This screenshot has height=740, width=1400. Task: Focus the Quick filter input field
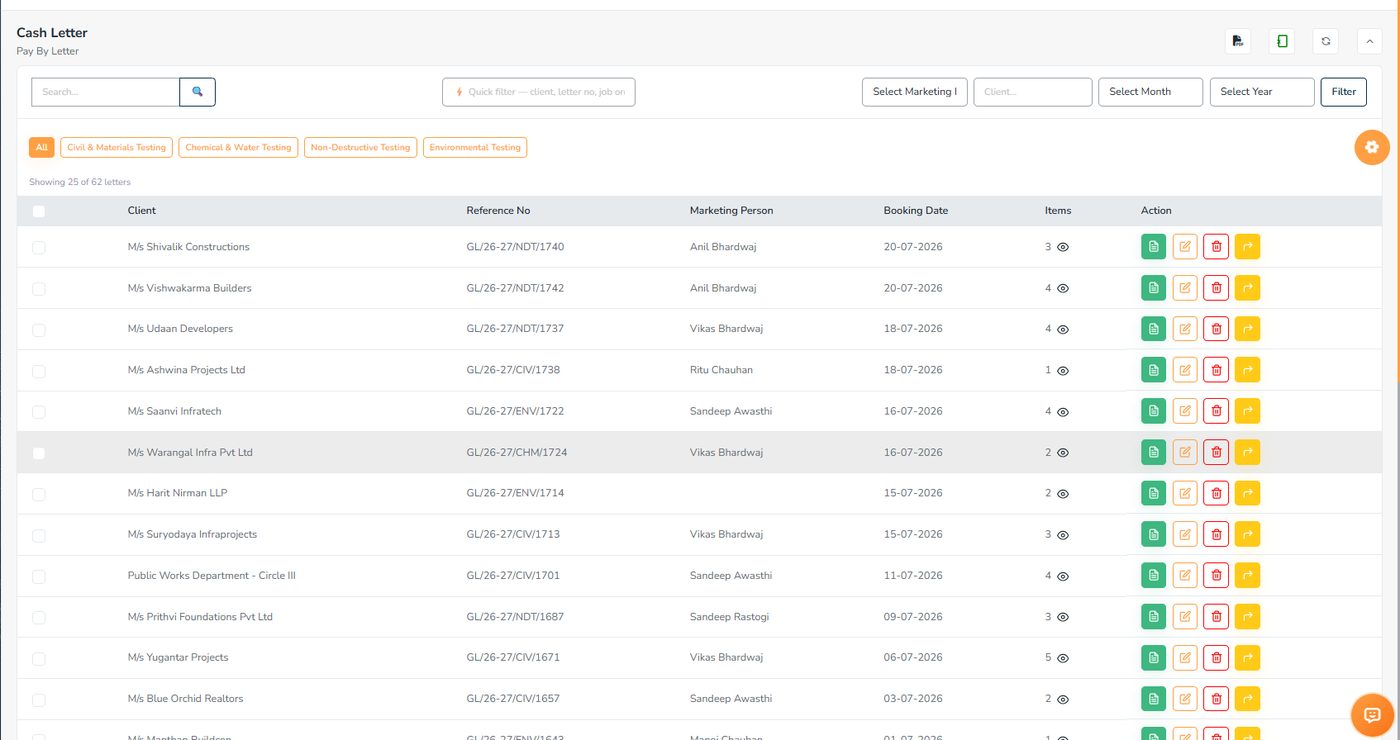539,92
